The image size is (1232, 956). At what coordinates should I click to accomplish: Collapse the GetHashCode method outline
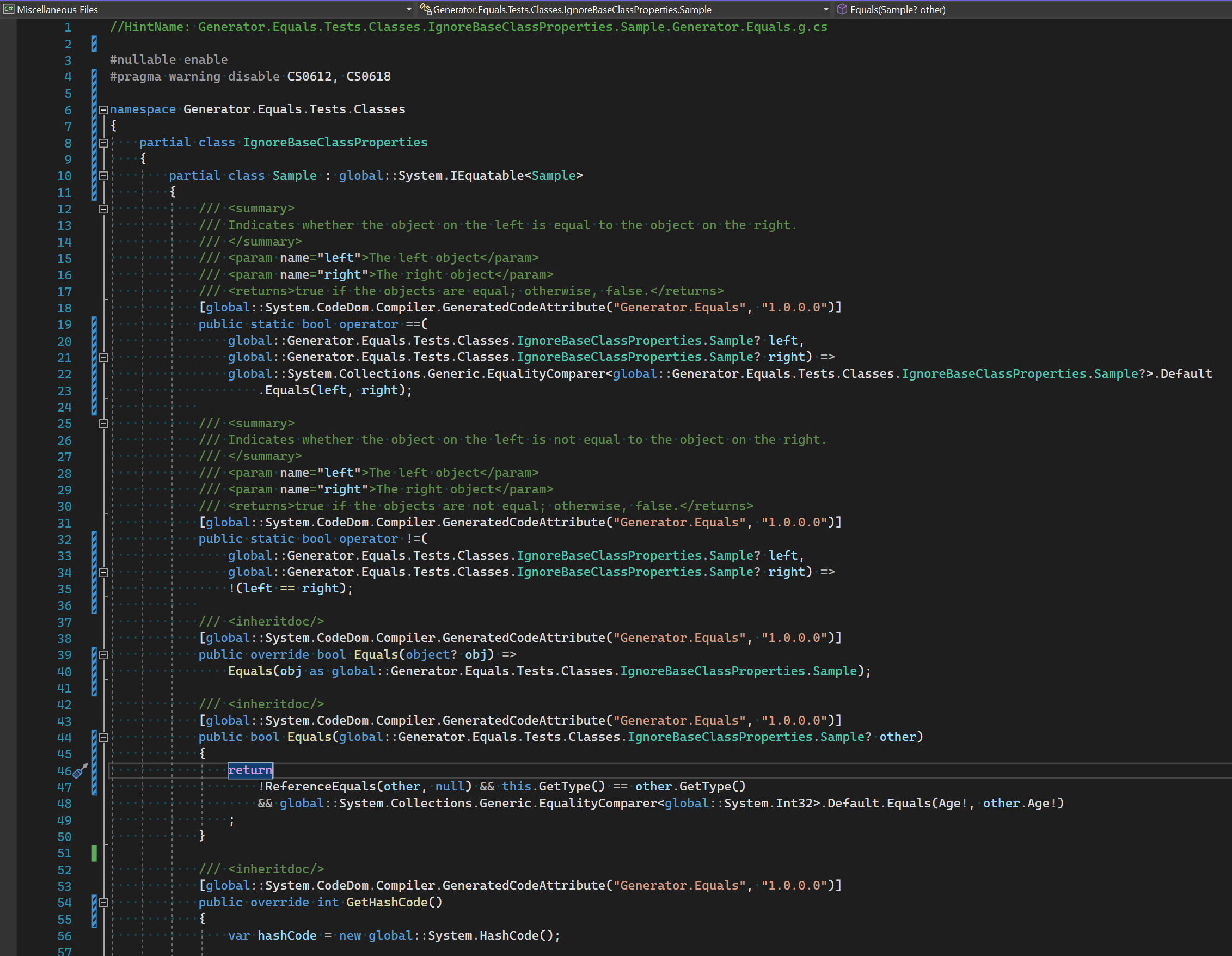103,903
